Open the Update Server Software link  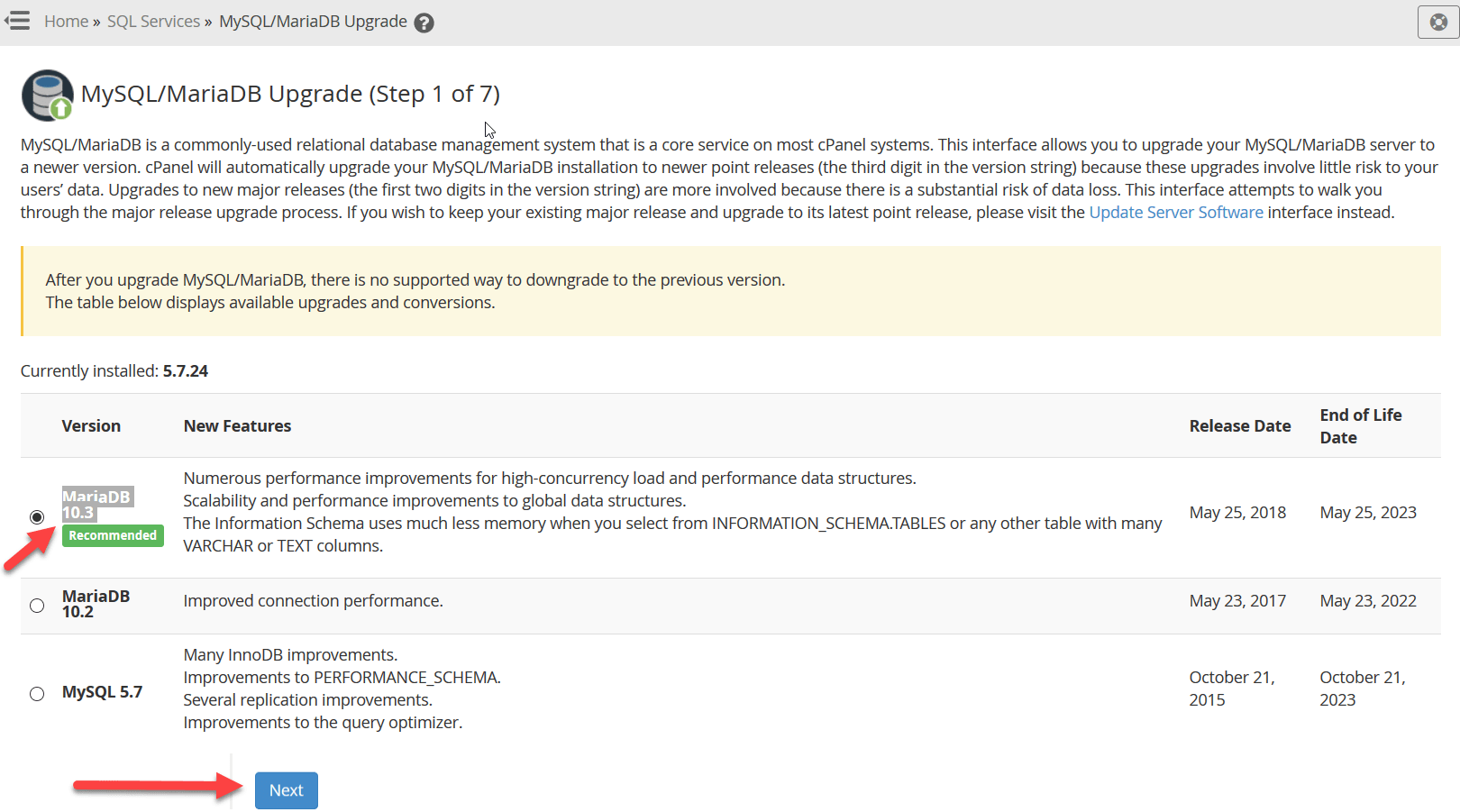click(x=1176, y=213)
